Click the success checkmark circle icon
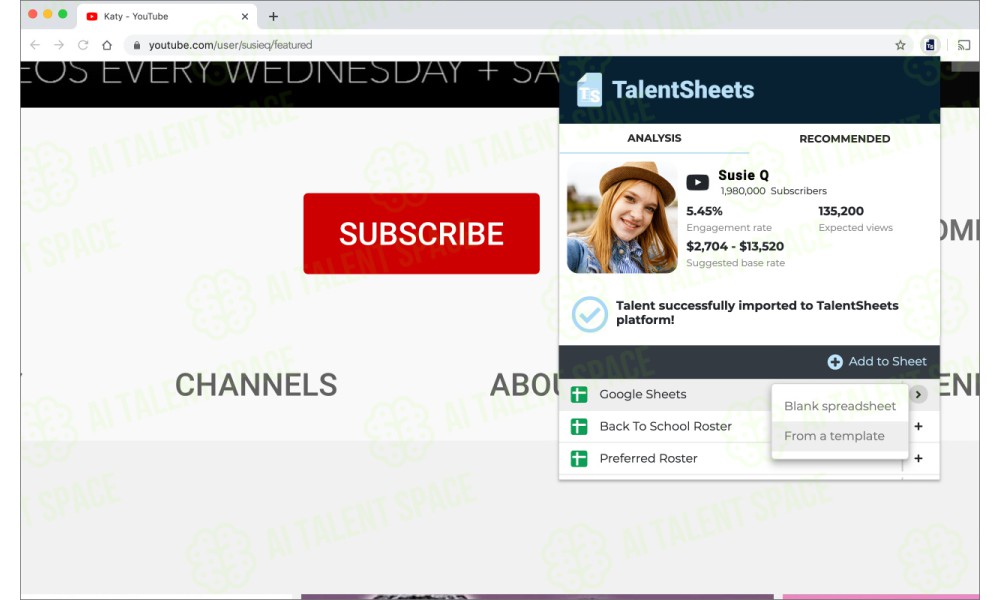 pyautogui.click(x=589, y=314)
